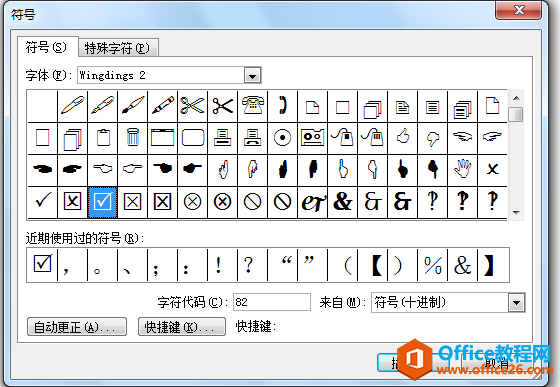Pick the bold prohibition sign symbol
Viewport: 560px width, 387px height.
282,202
